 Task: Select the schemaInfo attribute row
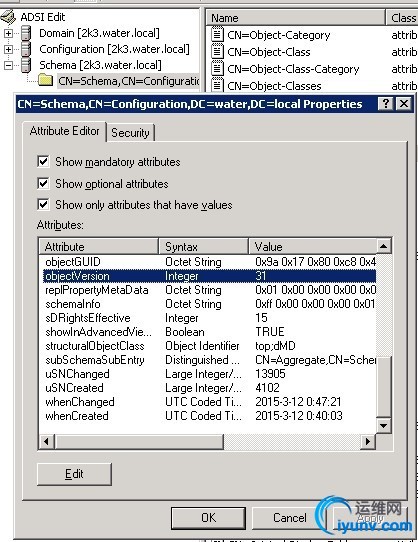tap(209, 304)
